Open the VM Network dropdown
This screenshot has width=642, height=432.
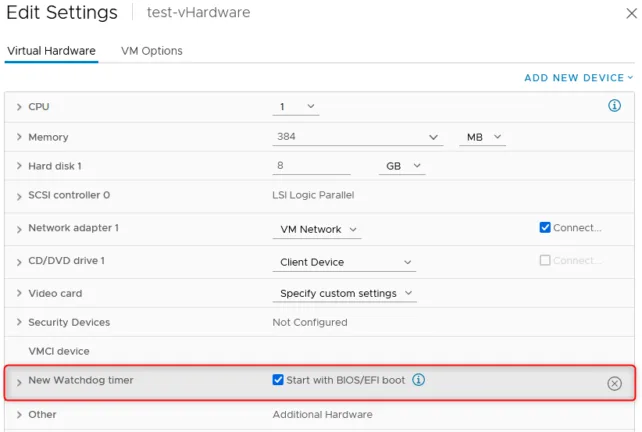317,229
